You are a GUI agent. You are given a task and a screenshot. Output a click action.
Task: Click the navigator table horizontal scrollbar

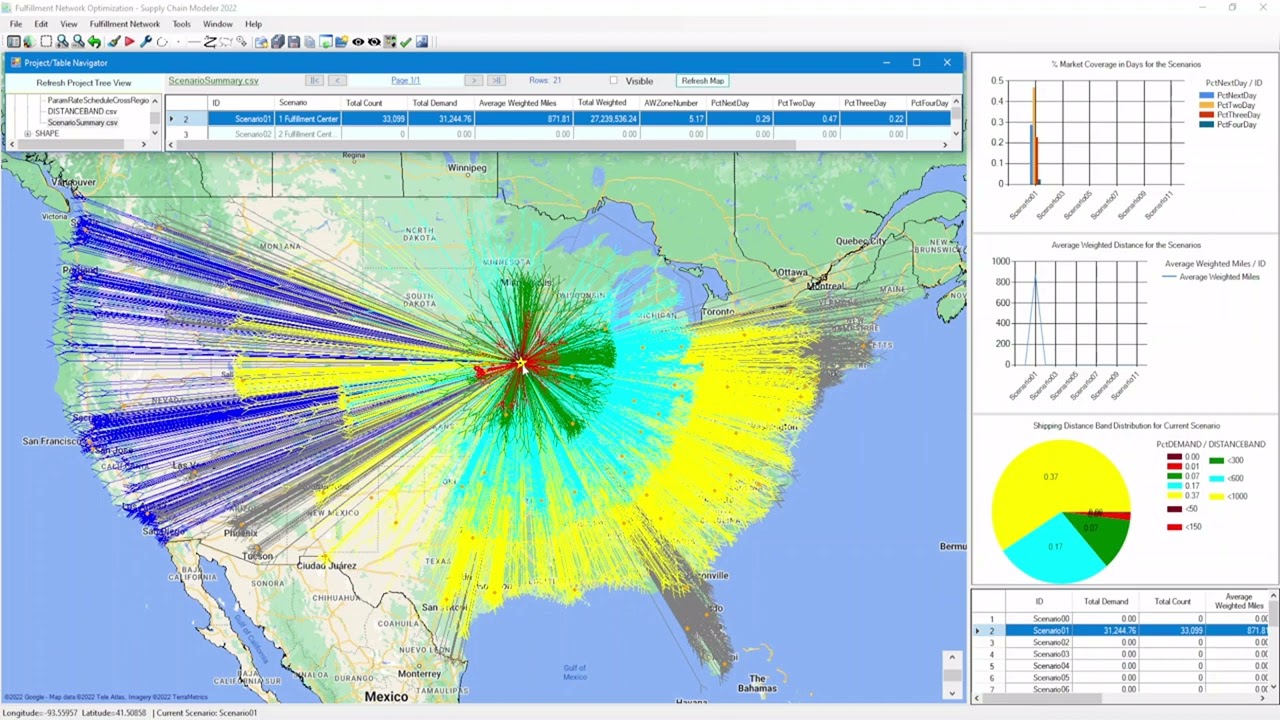click(x=487, y=145)
